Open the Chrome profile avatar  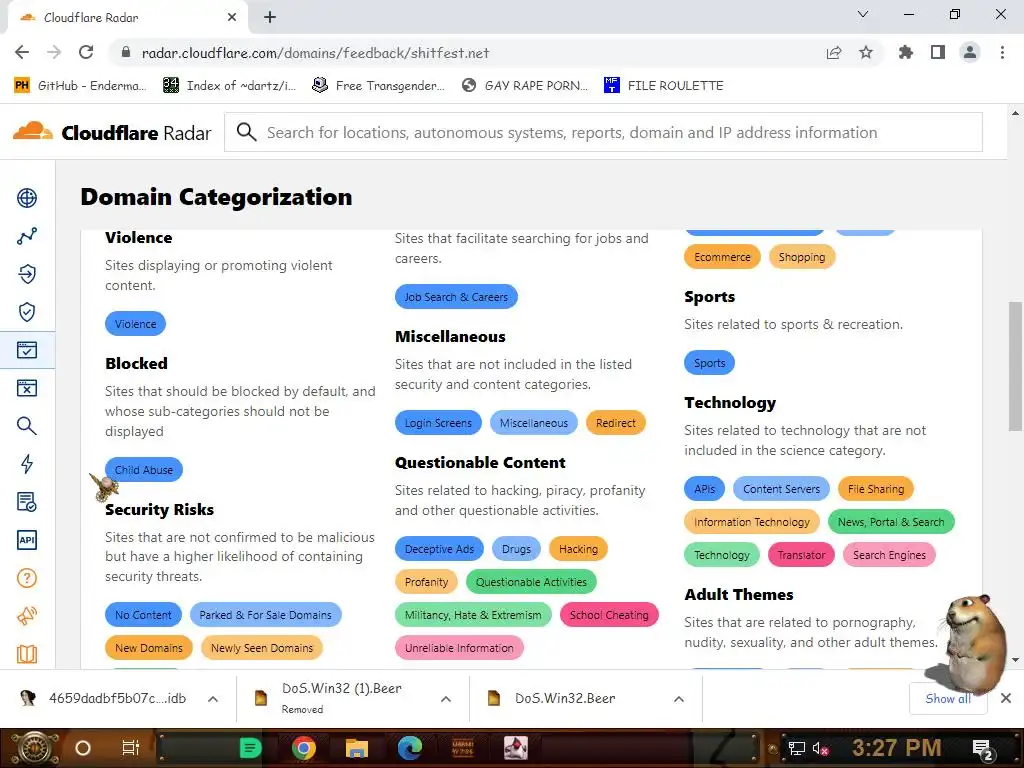click(x=970, y=52)
